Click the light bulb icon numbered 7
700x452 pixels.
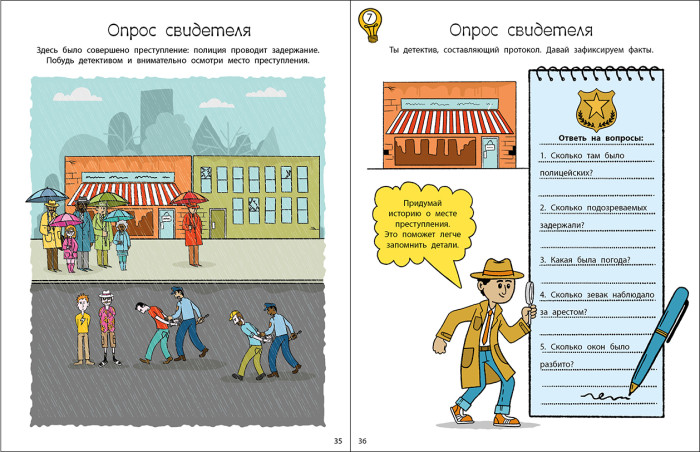(x=370, y=25)
